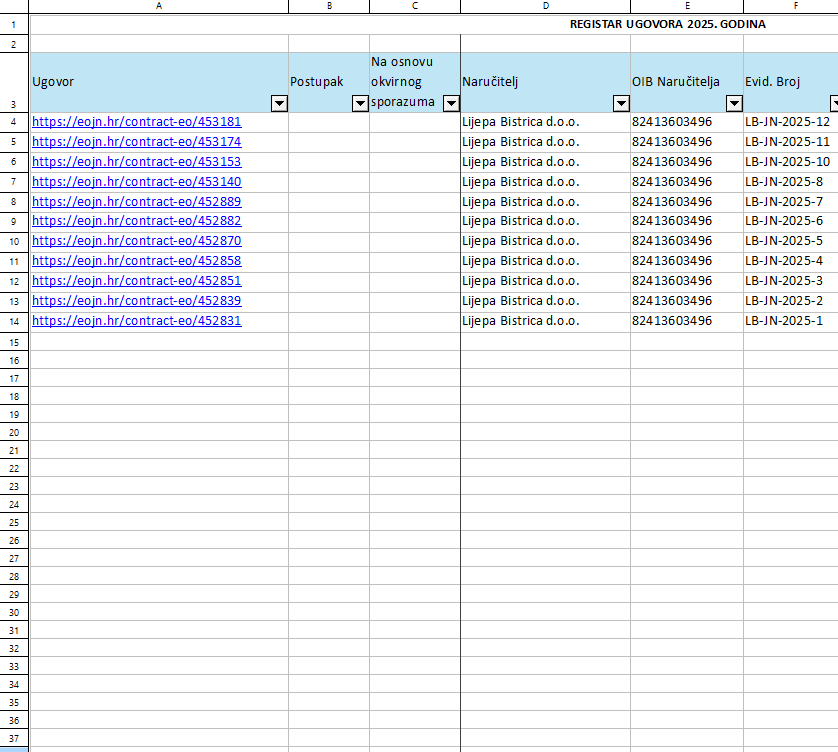Select column D header
Viewport: 838px width, 752px height.
coord(546,6)
